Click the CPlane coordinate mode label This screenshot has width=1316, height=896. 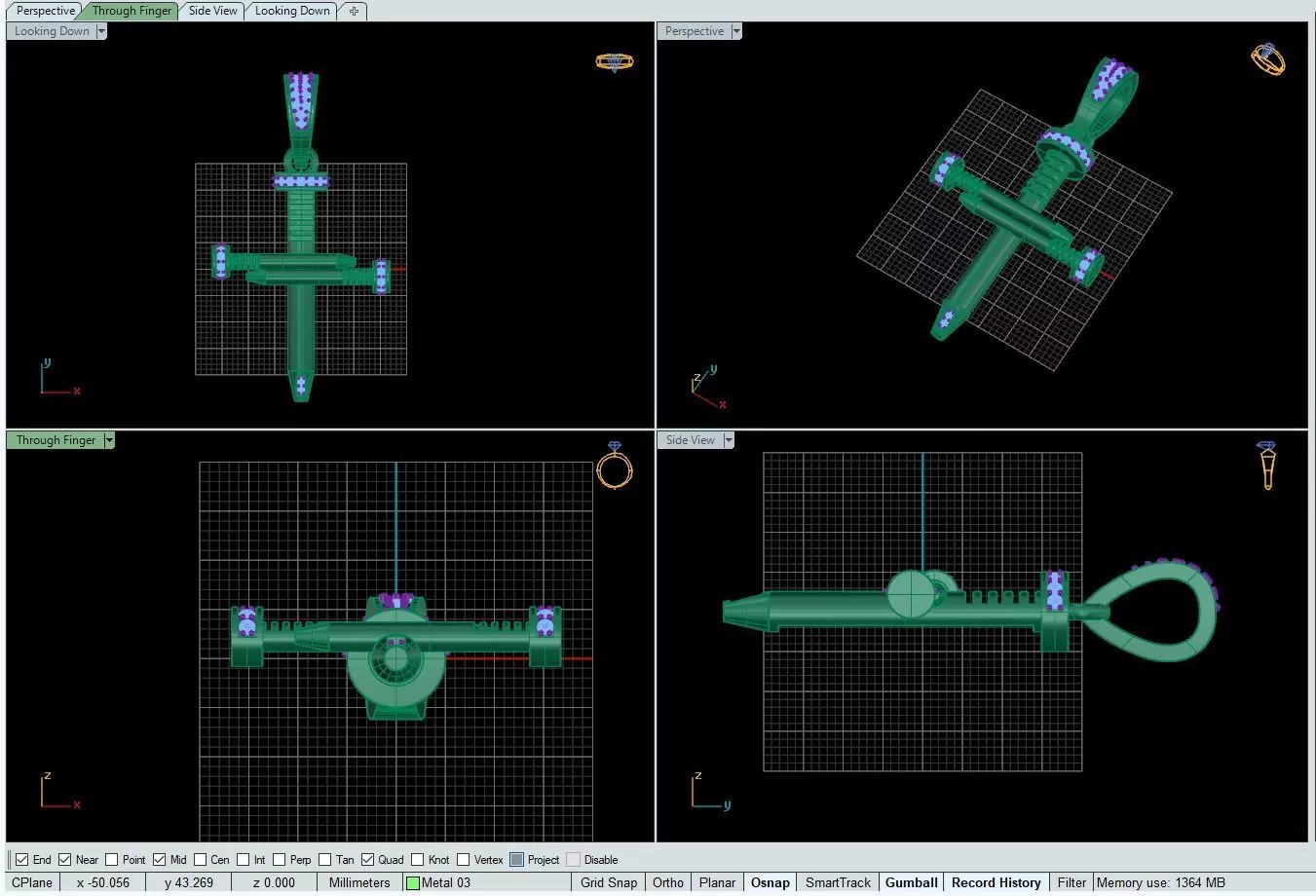32,882
